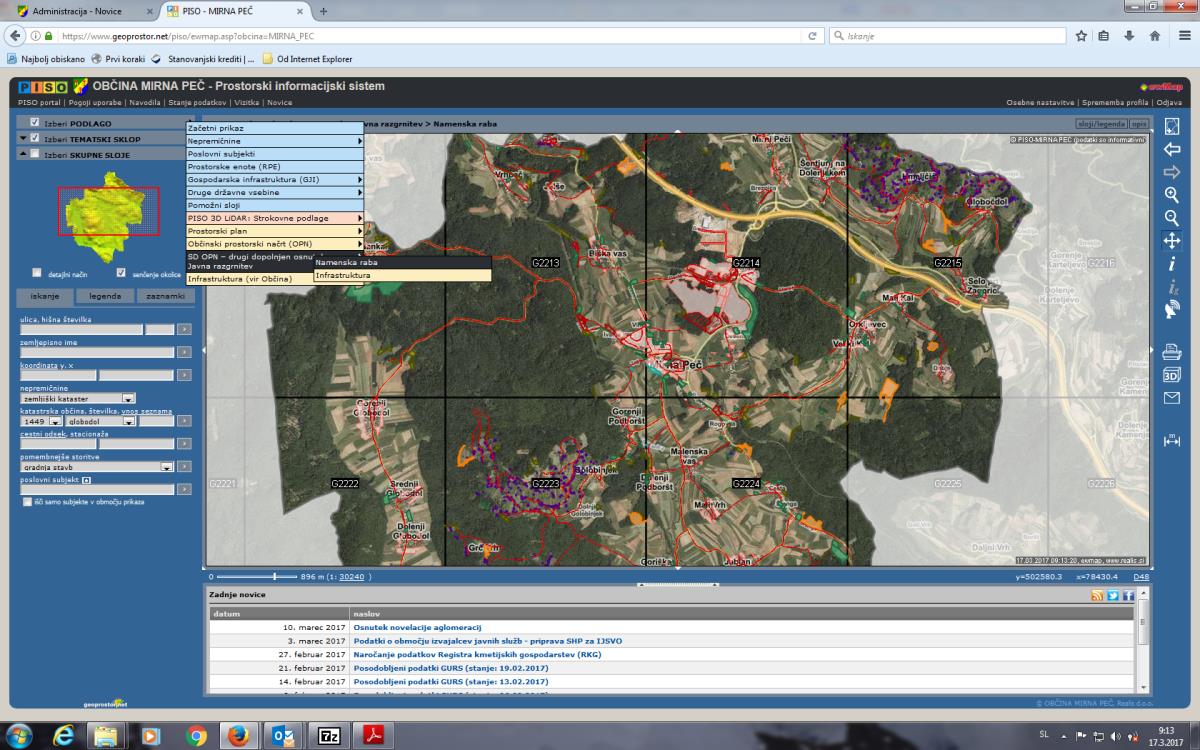Open the 3D view tool
Image resolution: width=1200 pixels, height=750 pixels.
tap(1172, 375)
